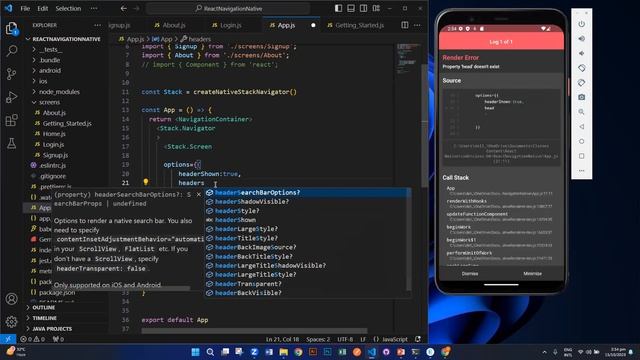
Task: Toggle secondary side bar layout icon
Action: click(x=363, y=8)
